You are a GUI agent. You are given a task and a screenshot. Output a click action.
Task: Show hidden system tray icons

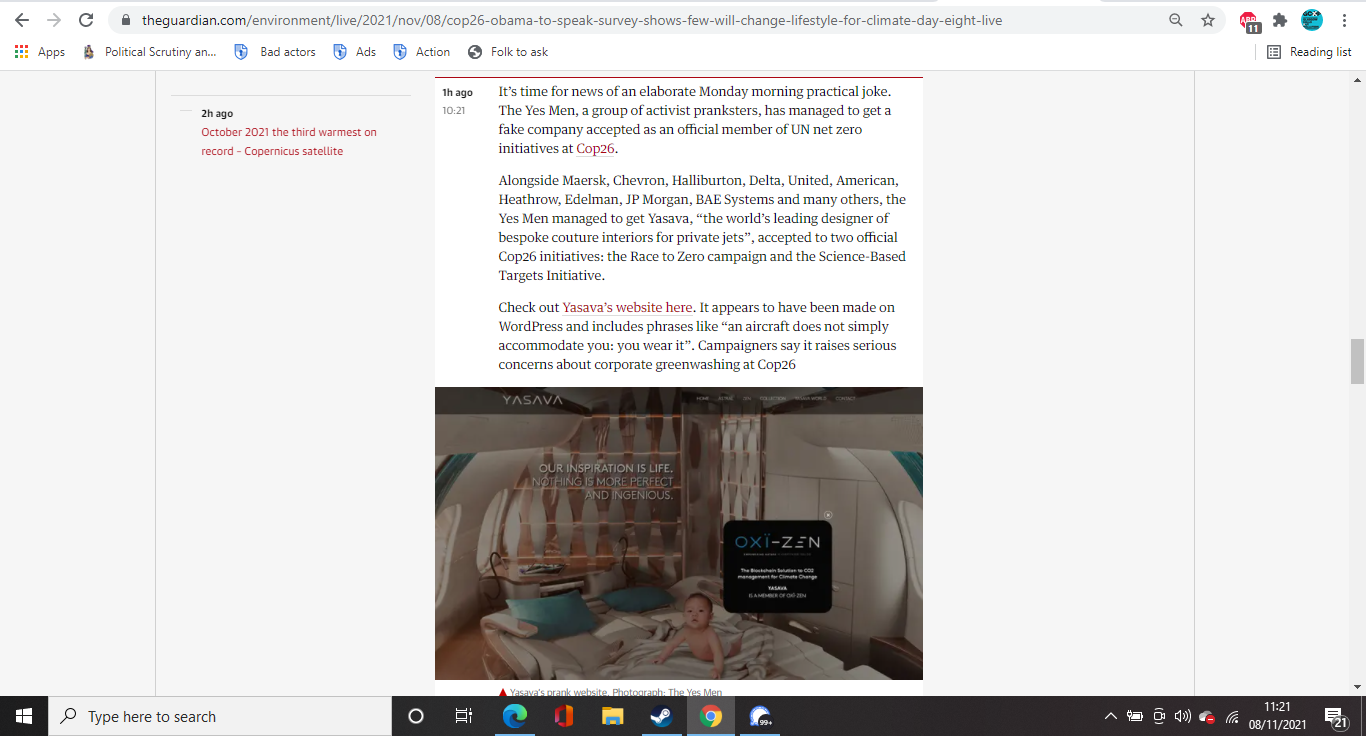click(x=1111, y=716)
